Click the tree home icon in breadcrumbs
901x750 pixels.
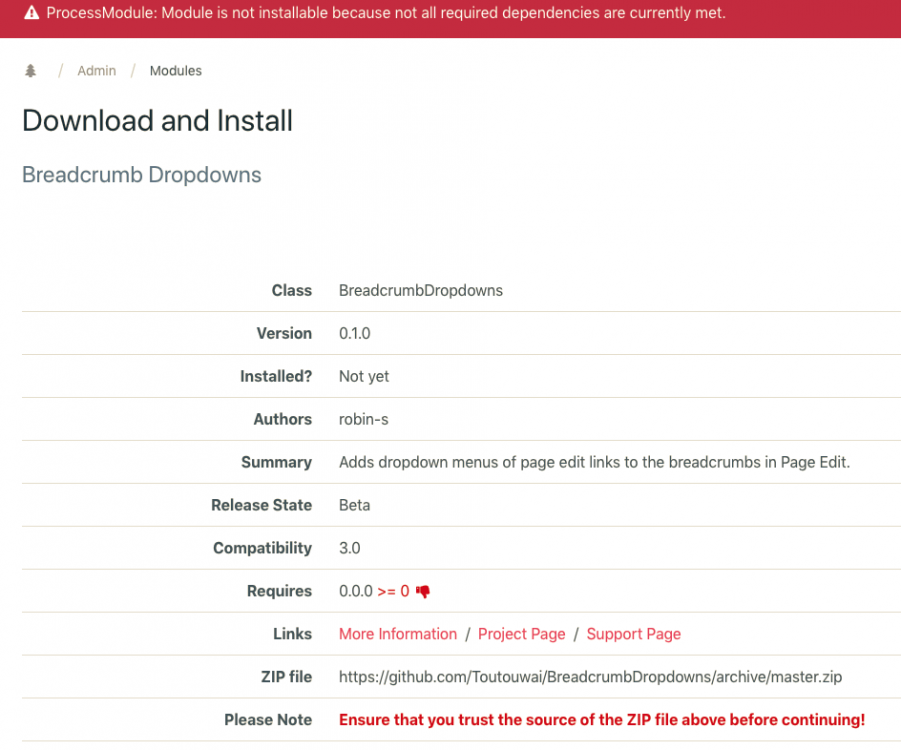click(30, 71)
